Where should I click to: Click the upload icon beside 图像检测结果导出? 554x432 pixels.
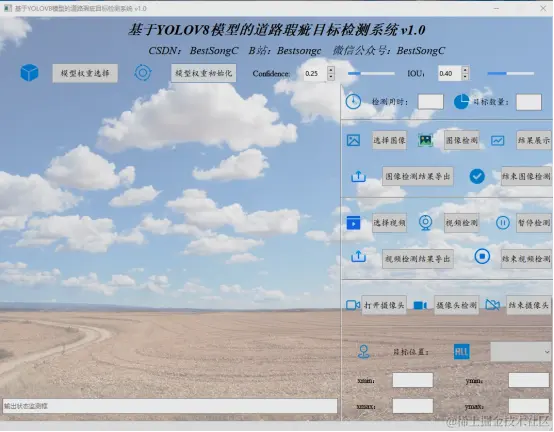point(358,177)
